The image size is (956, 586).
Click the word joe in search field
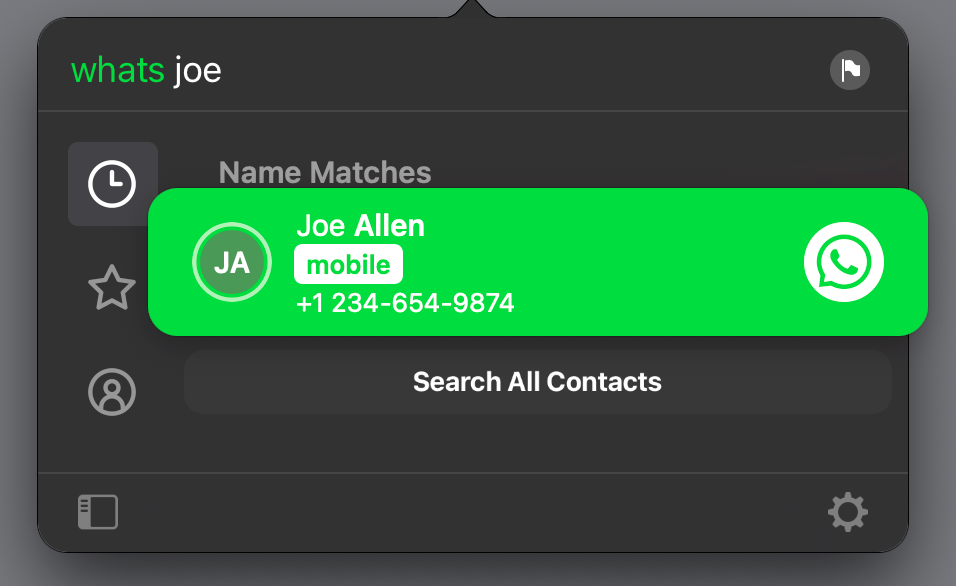(x=198, y=70)
